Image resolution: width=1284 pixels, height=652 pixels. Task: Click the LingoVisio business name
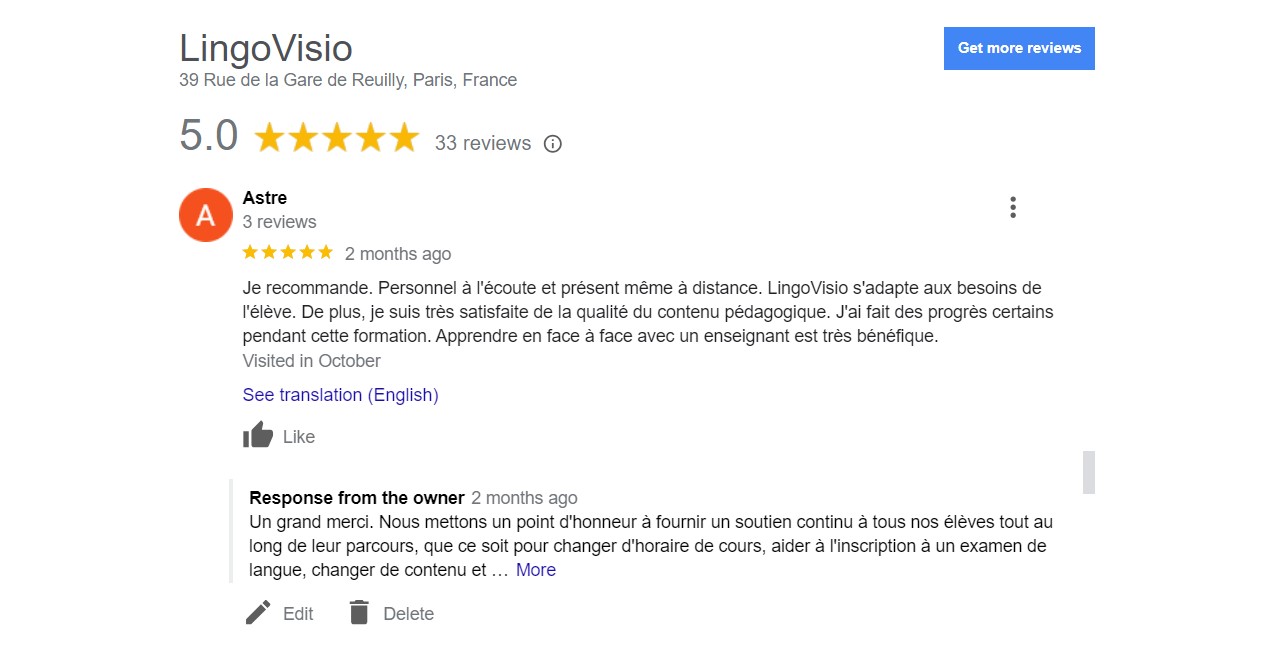(x=265, y=47)
